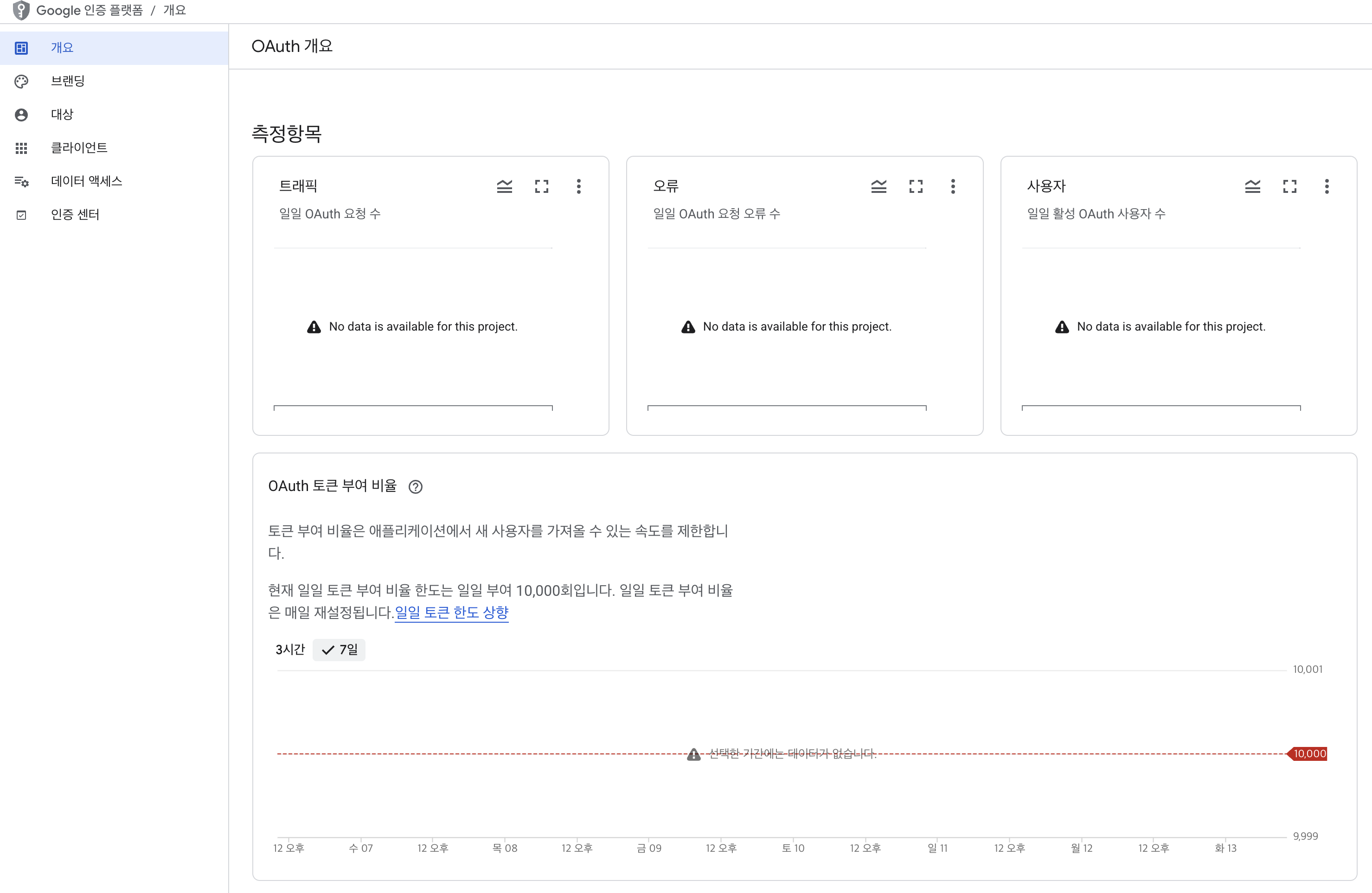Click warning triangle icon in 사용자 card
1372x893 pixels.
1062,327
